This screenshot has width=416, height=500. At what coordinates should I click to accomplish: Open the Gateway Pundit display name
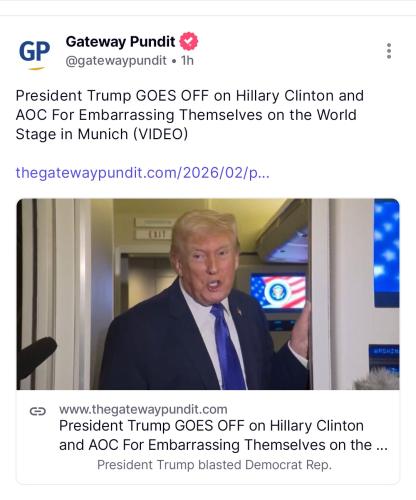120,42
